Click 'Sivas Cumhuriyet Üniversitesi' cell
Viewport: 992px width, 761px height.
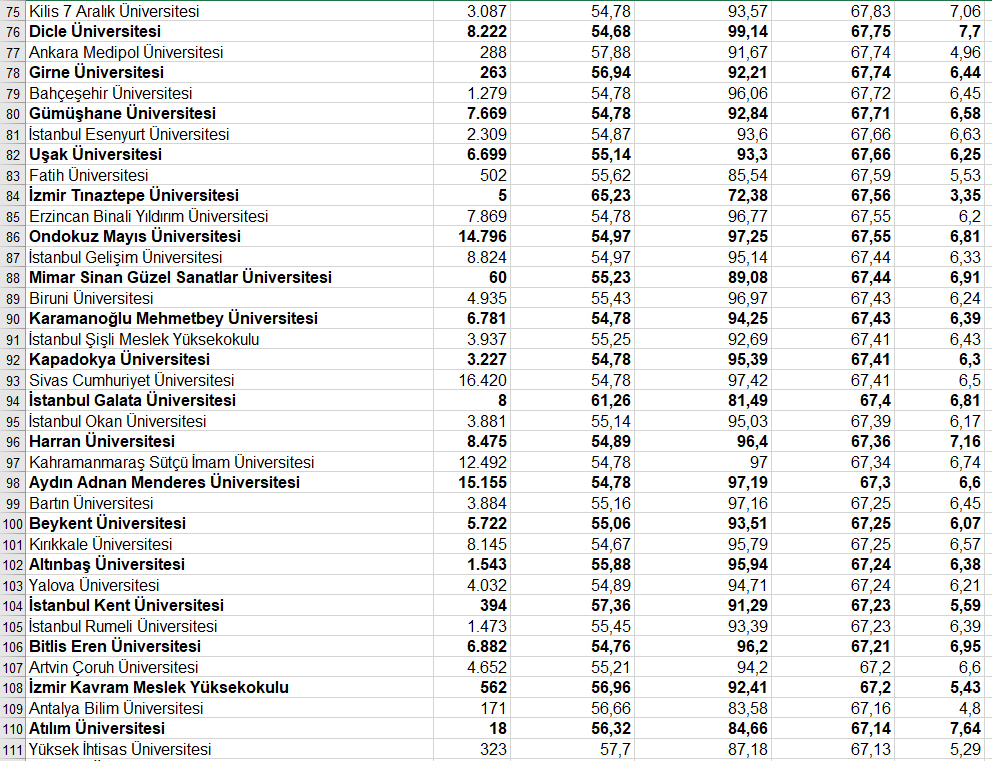click(x=229, y=380)
